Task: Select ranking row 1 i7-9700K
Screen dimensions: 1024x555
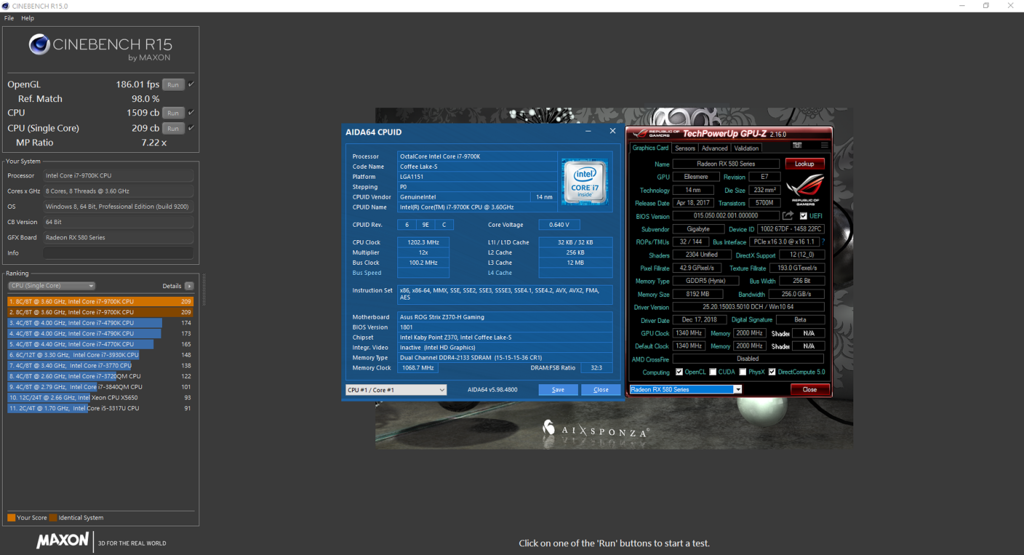Action: (100, 302)
